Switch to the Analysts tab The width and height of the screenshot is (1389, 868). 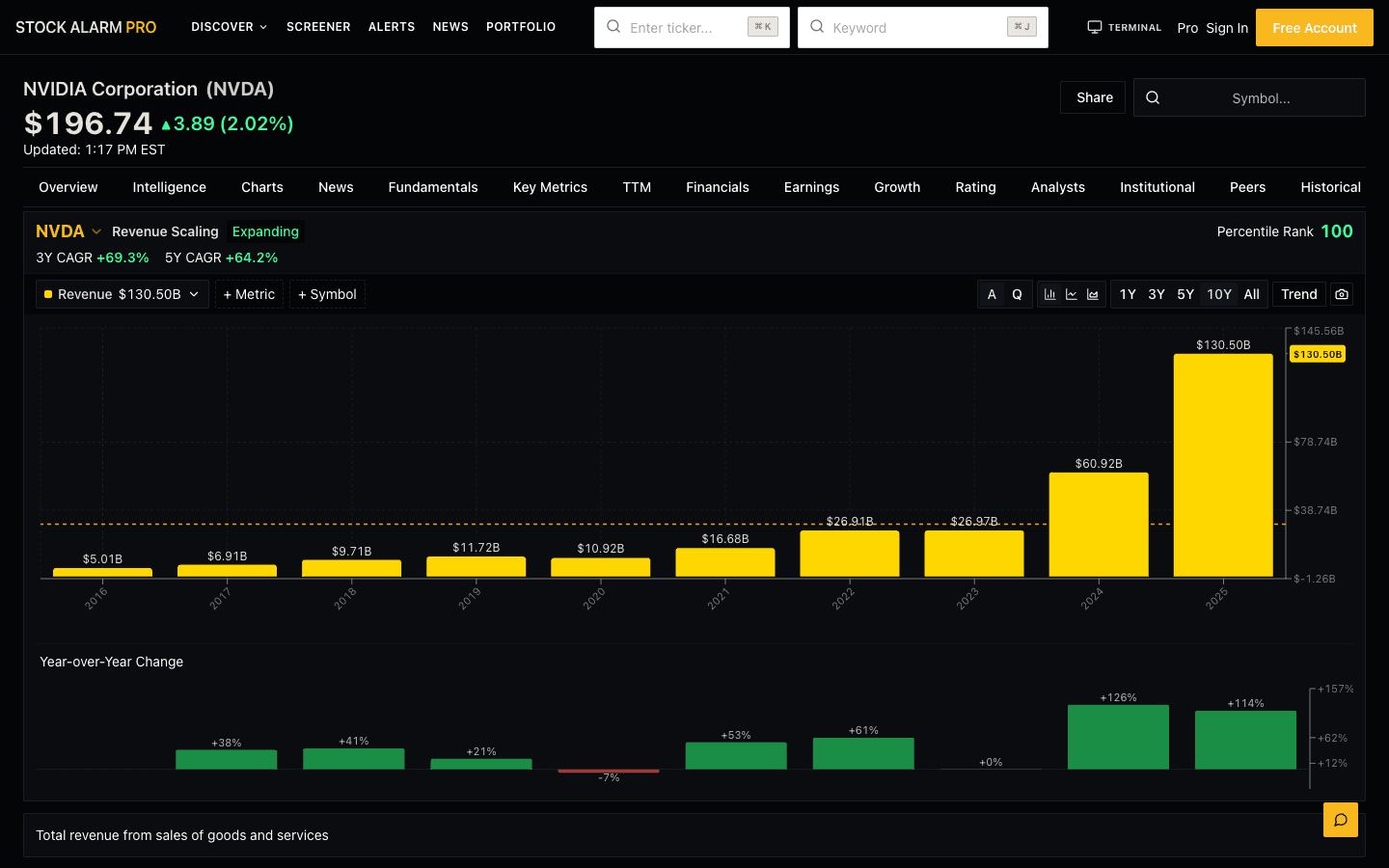pyautogui.click(x=1058, y=187)
